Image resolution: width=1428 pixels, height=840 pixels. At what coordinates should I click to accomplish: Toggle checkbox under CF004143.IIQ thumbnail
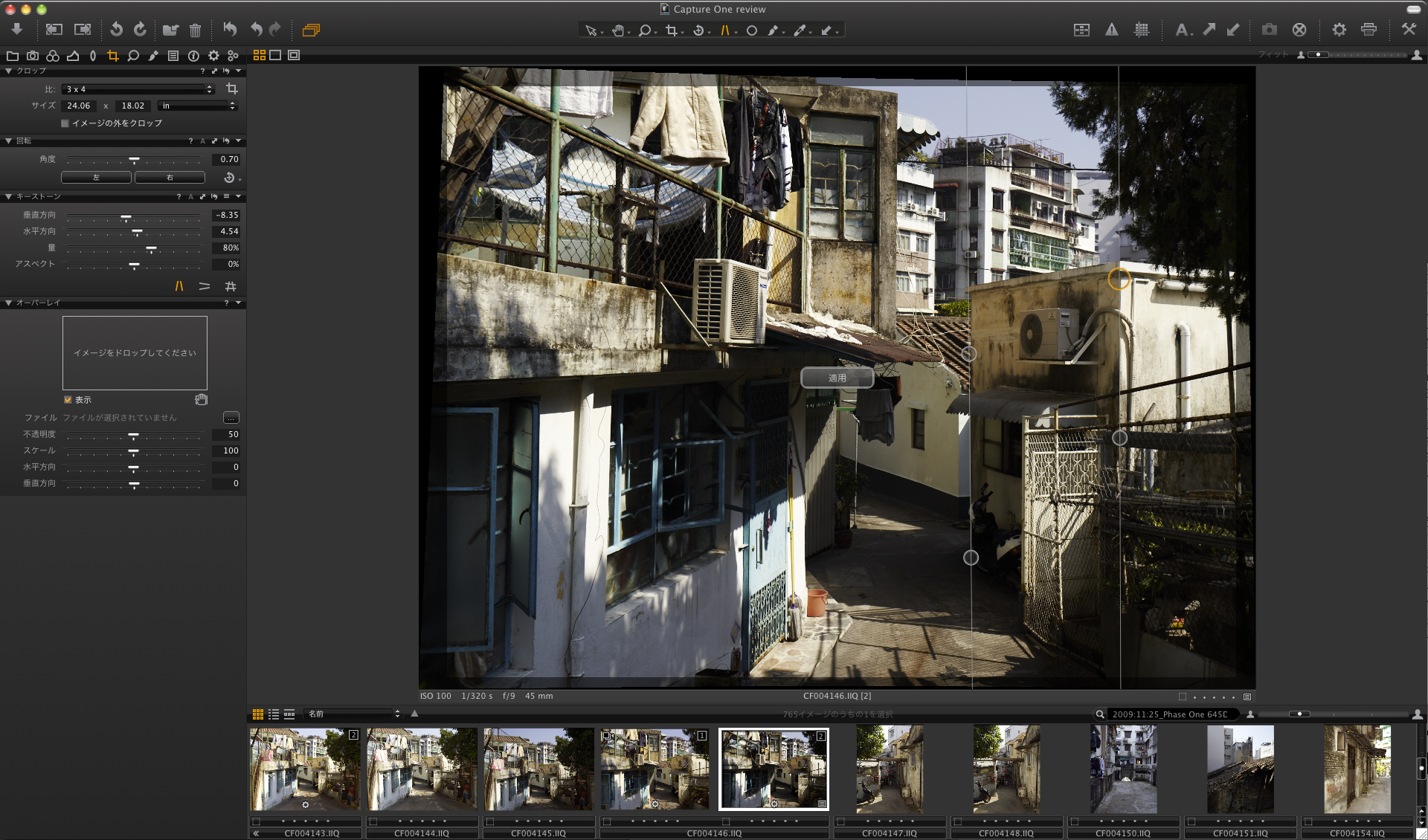coord(257,821)
